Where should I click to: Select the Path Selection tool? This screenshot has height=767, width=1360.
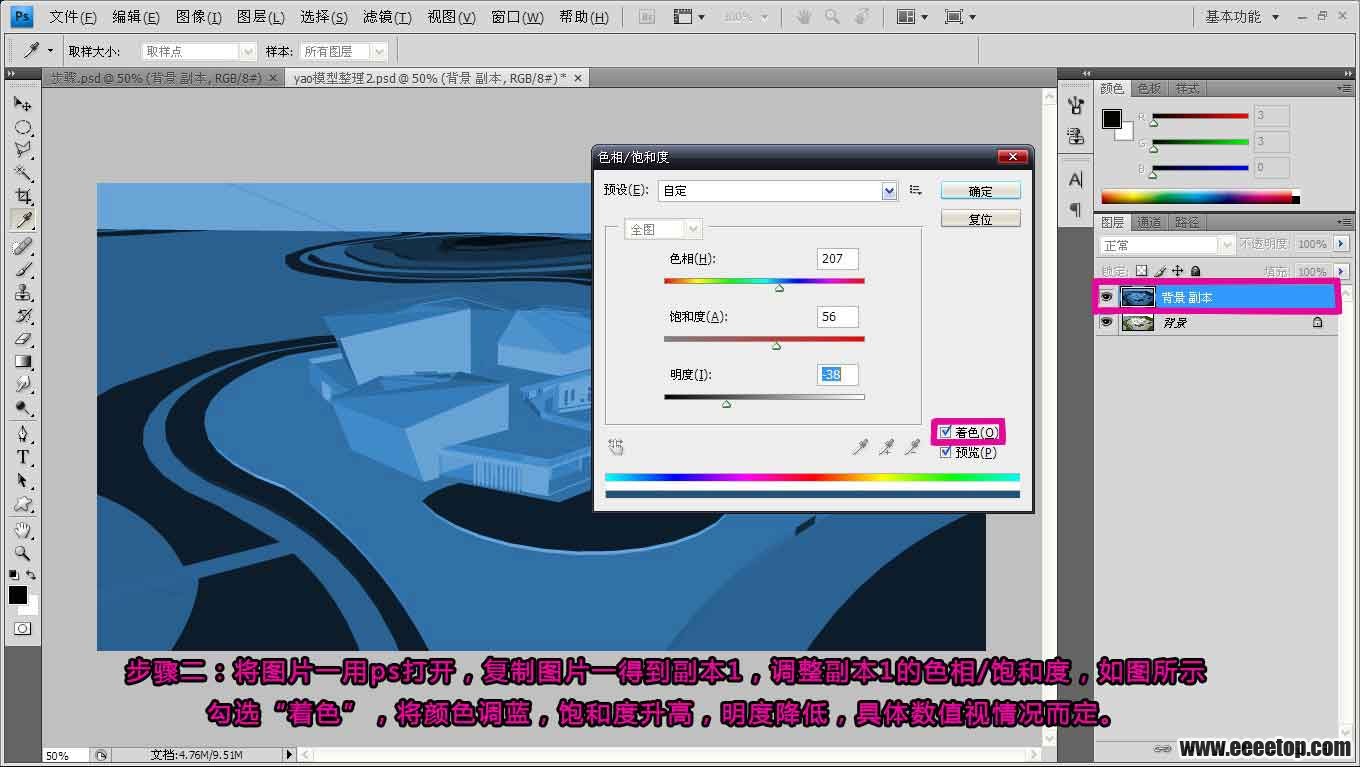[22, 481]
